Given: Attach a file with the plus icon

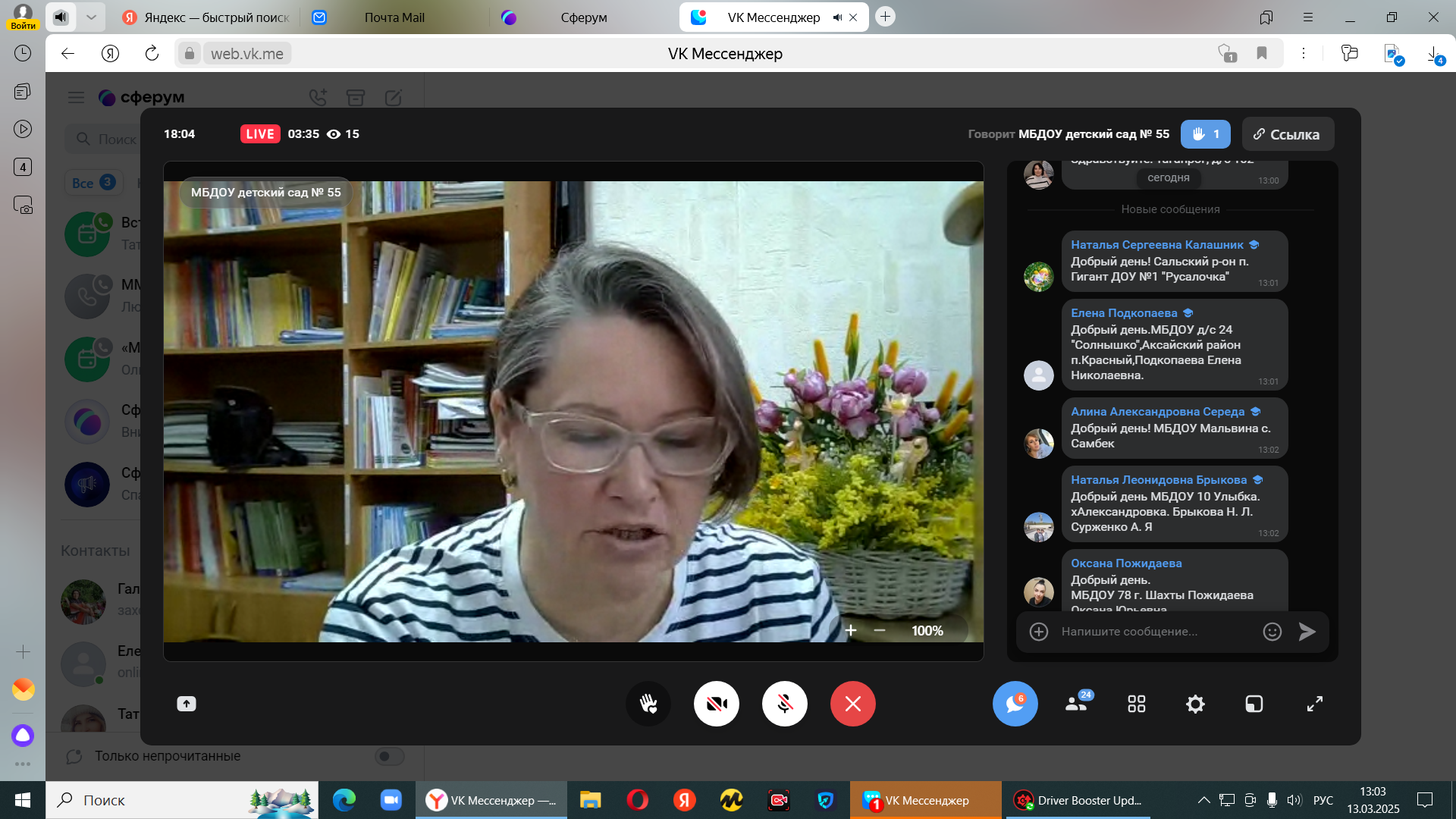Looking at the screenshot, I should 1039,632.
